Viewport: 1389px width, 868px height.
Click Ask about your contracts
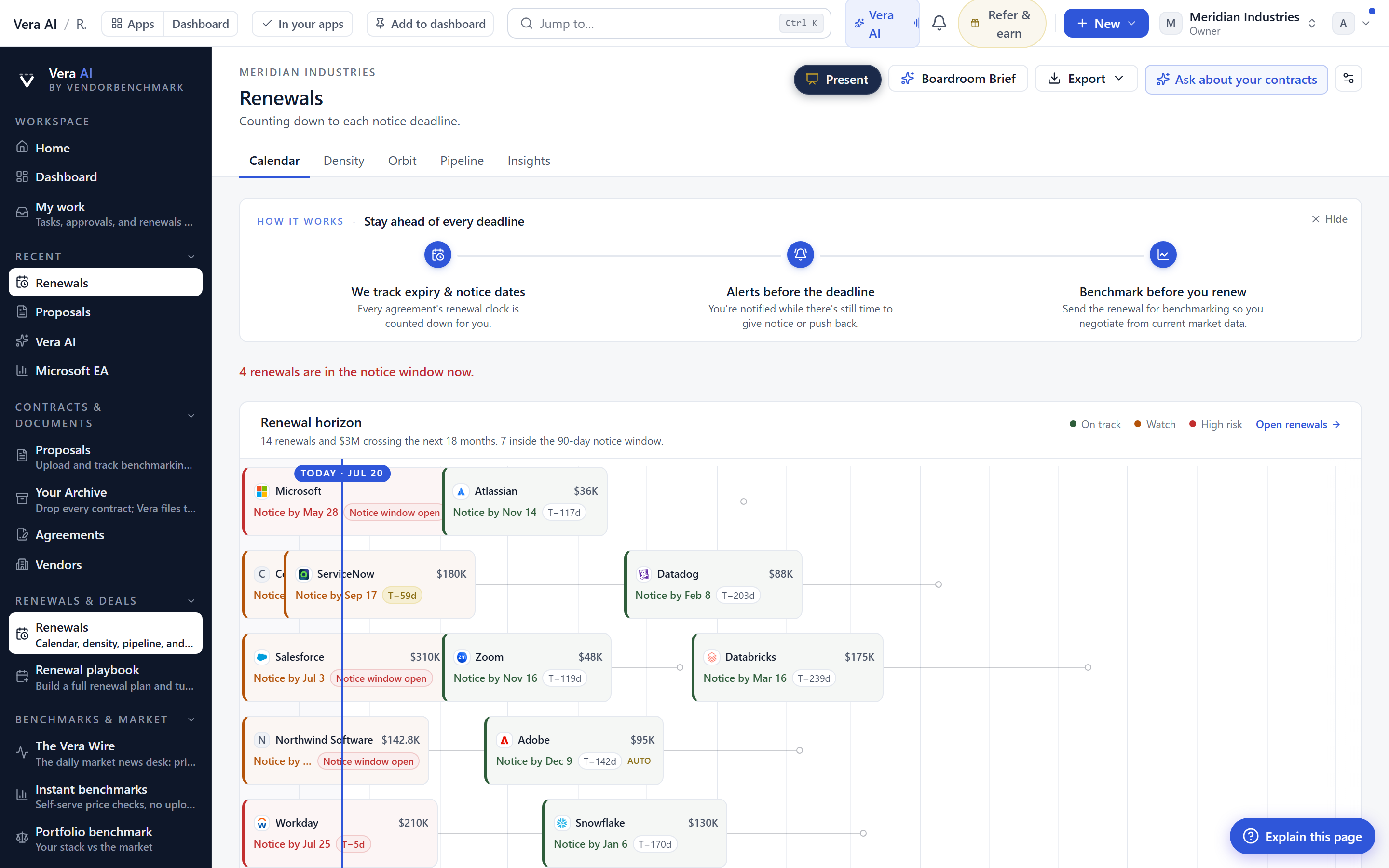click(1236, 79)
